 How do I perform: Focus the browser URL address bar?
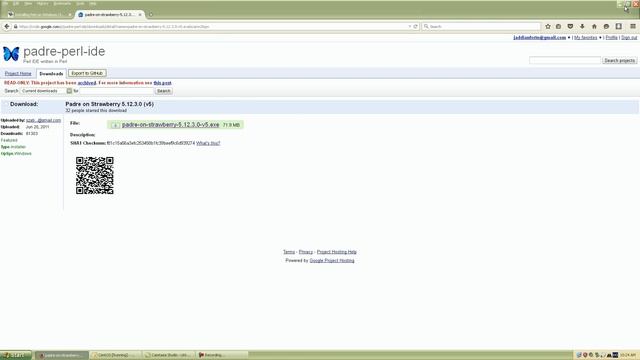pyautogui.click(x=212, y=27)
